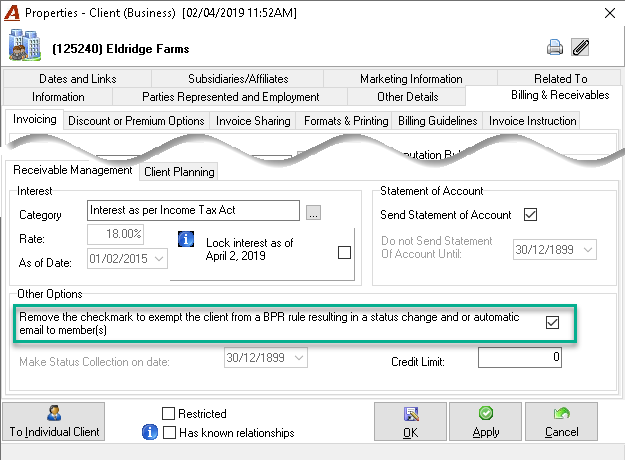The height and width of the screenshot is (460, 625).
Task: Click the Eldridge Farms business client icon
Action: [x=25, y=45]
